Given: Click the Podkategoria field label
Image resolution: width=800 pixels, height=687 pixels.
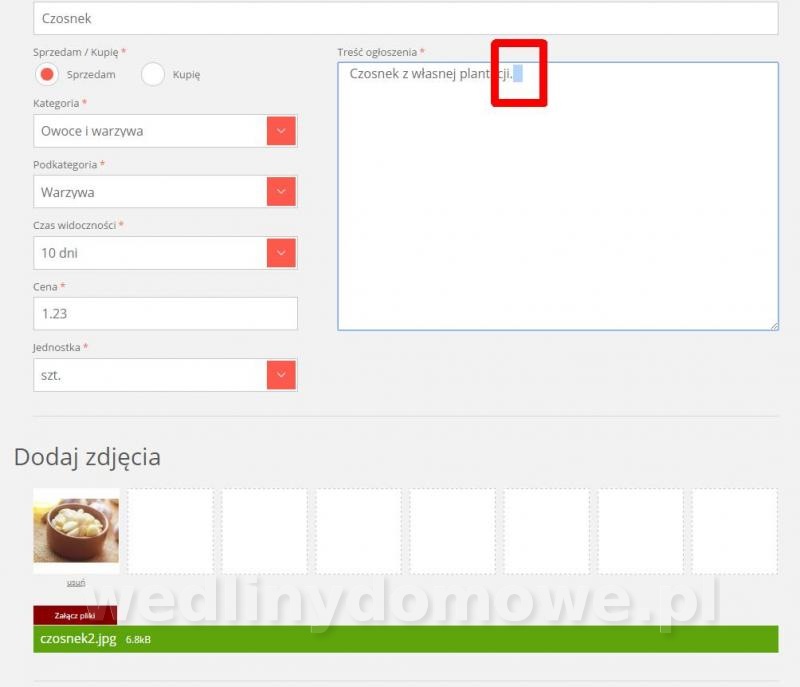Looking at the screenshot, I should tap(65, 165).
